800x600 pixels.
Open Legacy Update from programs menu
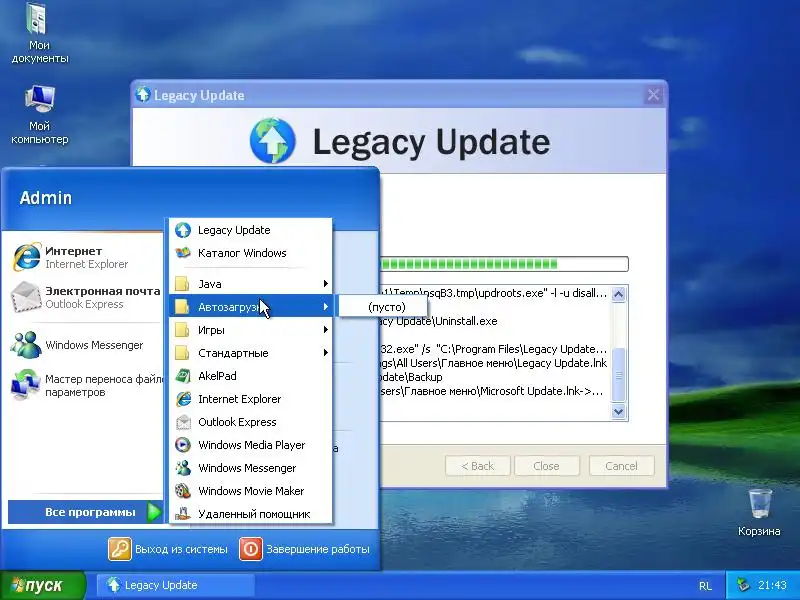(251, 230)
